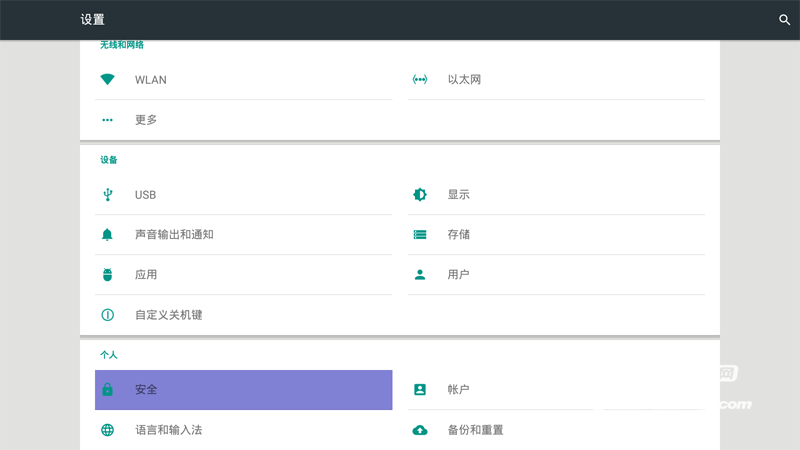Screen dimensions: 800x450
Task: Click the 设置 title in header
Action: click(92, 19)
